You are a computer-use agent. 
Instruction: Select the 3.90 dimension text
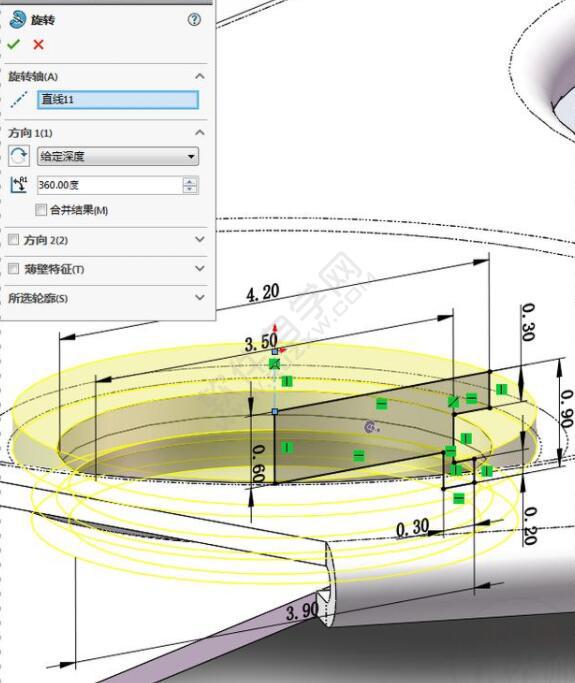coord(303,612)
